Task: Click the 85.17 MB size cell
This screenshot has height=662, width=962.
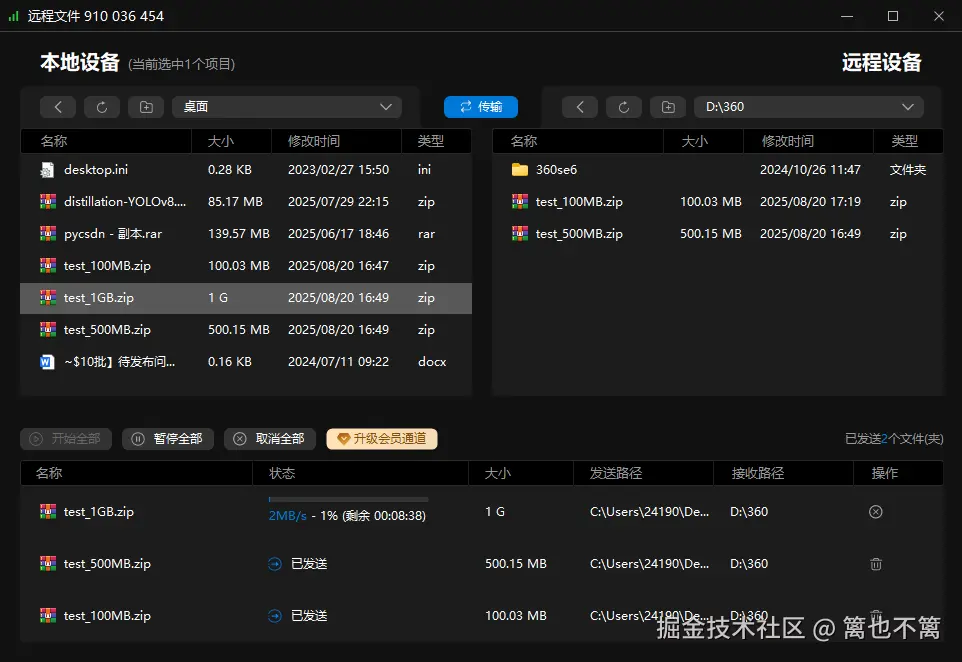Action: click(235, 202)
